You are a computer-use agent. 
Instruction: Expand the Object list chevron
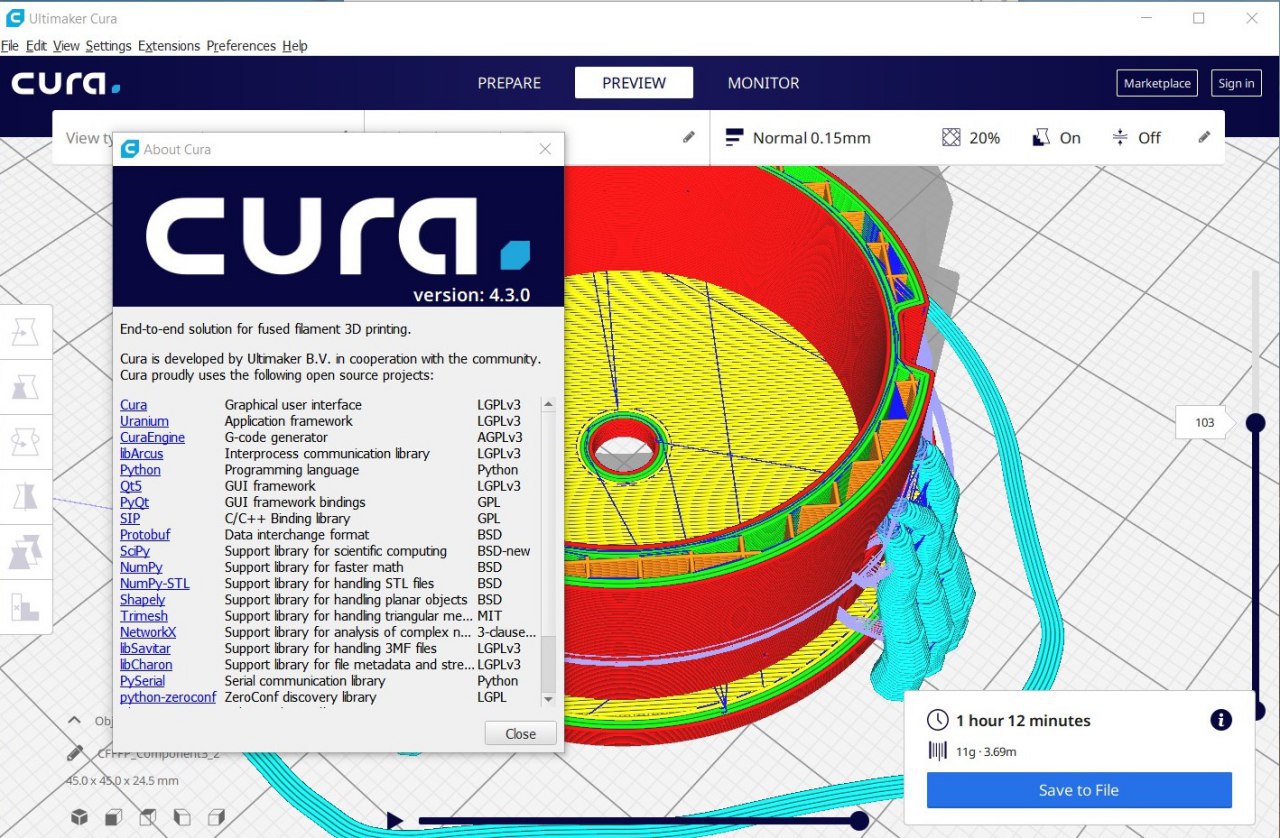point(74,720)
